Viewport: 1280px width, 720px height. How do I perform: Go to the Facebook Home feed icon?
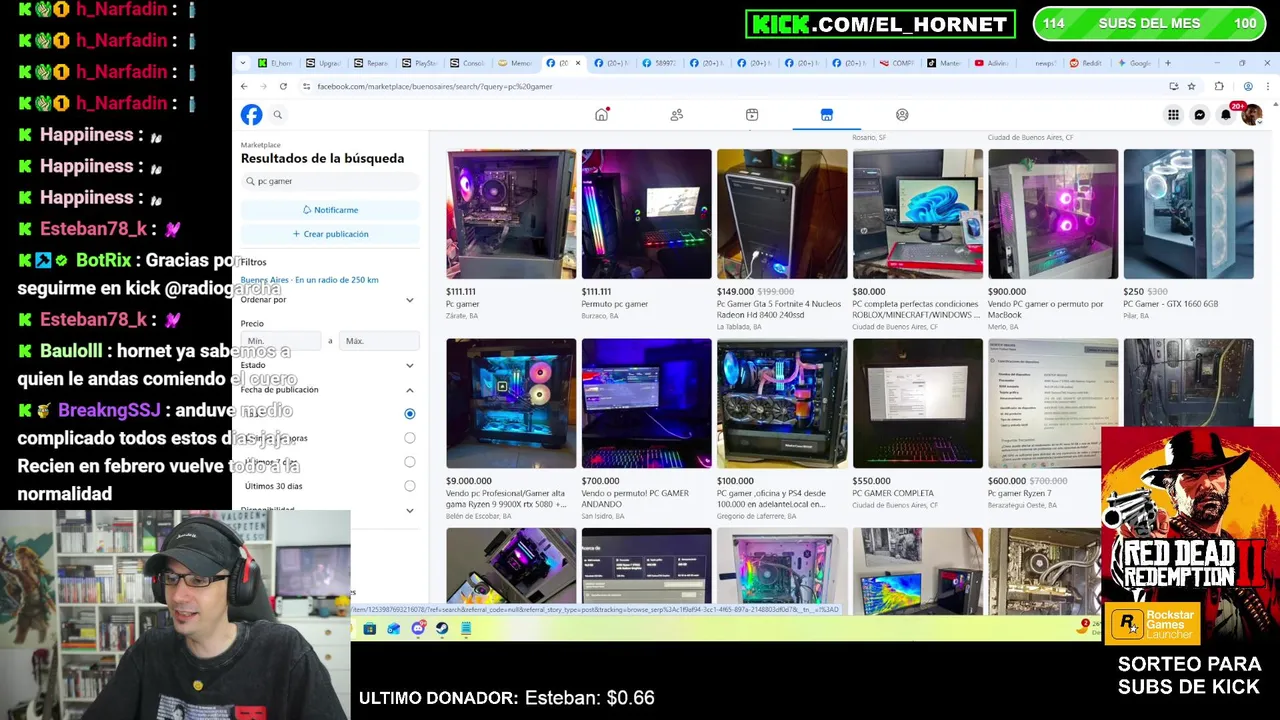tap(601, 115)
